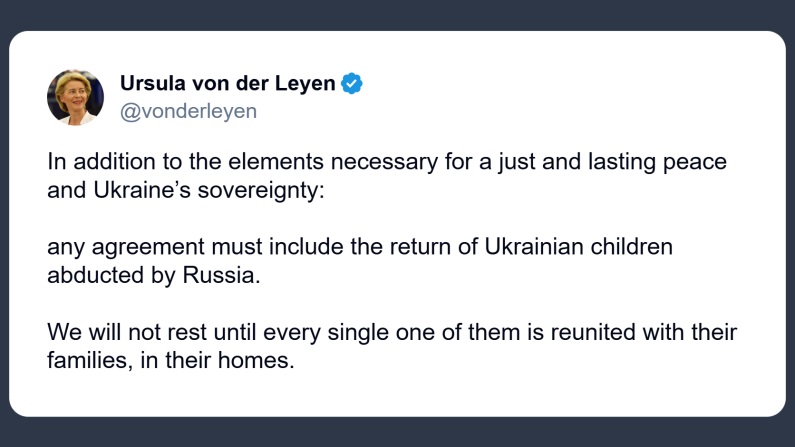Click the words "In addition" starting the tweet
Image resolution: width=795 pixels, height=447 pixels.
[93, 162]
